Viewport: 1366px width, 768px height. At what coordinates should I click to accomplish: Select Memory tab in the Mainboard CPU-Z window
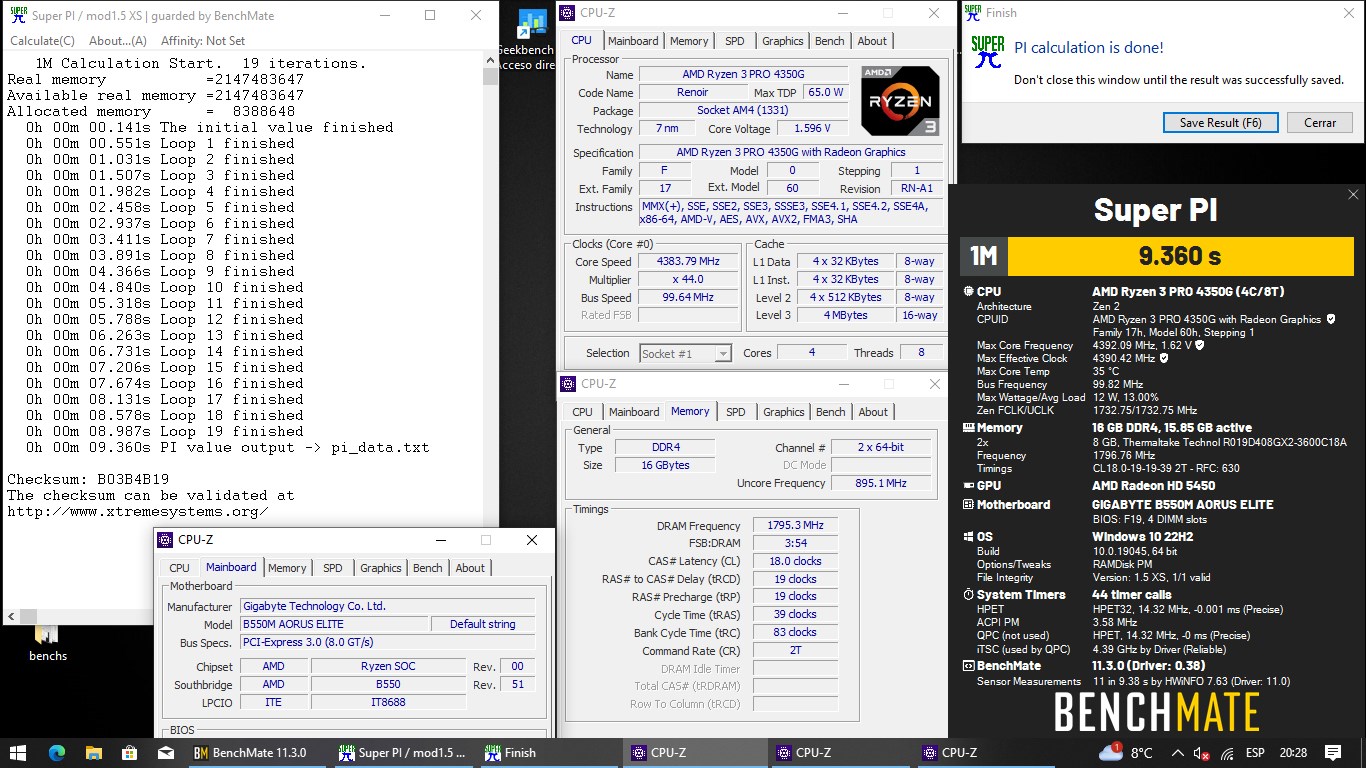[x=287, y=568]
